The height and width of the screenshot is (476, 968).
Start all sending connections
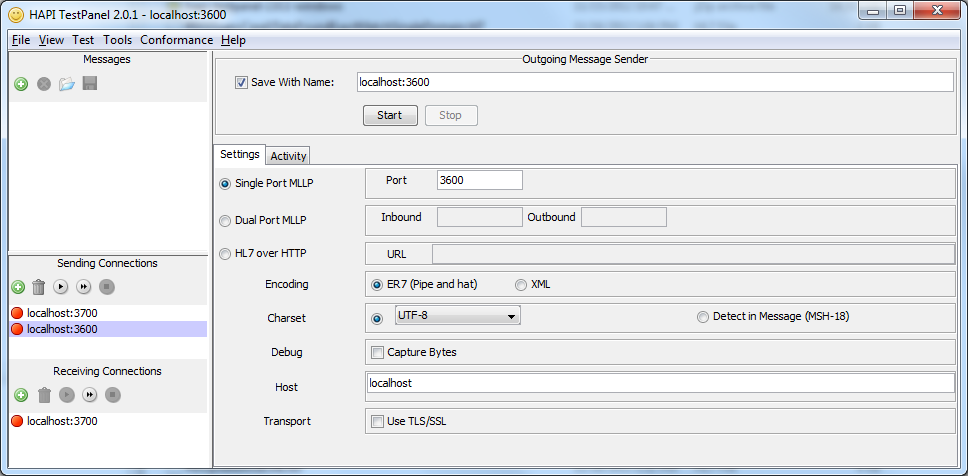click(83, 287)
